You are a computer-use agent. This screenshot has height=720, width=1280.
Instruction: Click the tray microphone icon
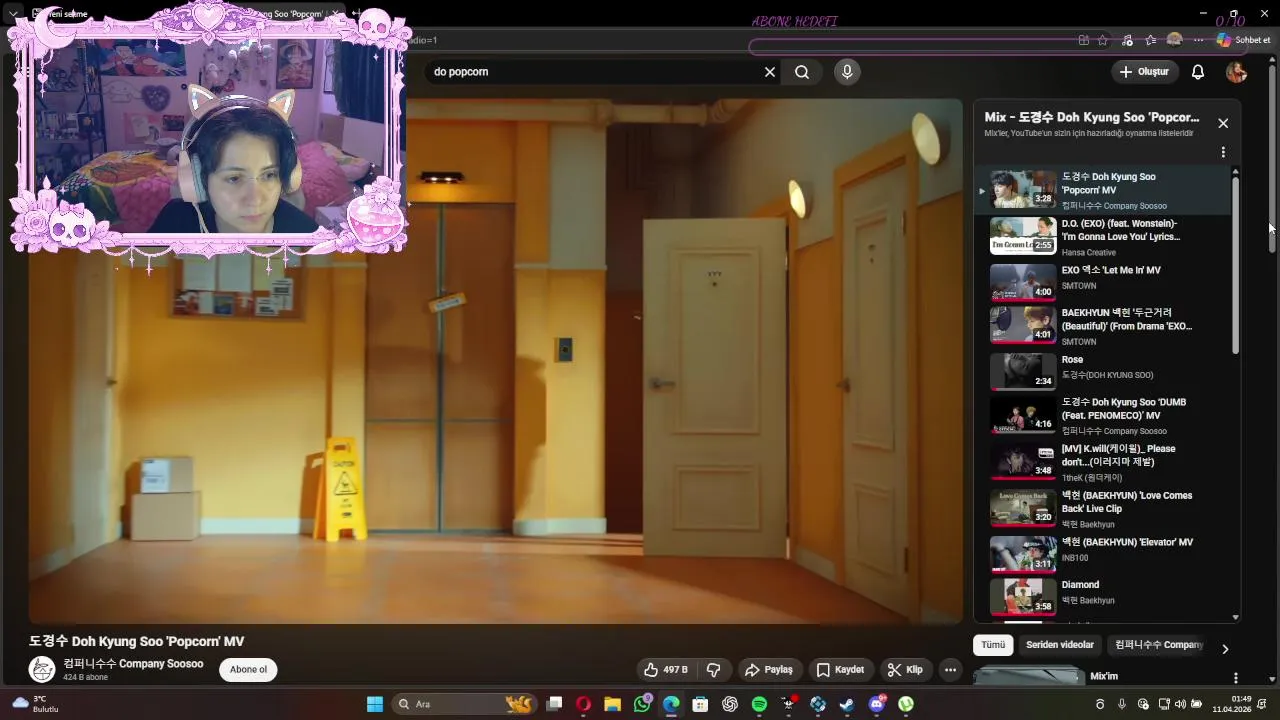pos(1122,704)
